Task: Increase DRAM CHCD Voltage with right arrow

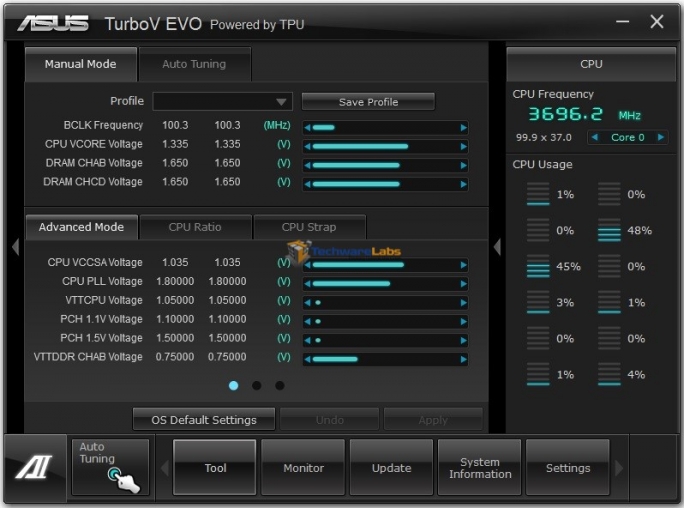Action: point(463,184)
